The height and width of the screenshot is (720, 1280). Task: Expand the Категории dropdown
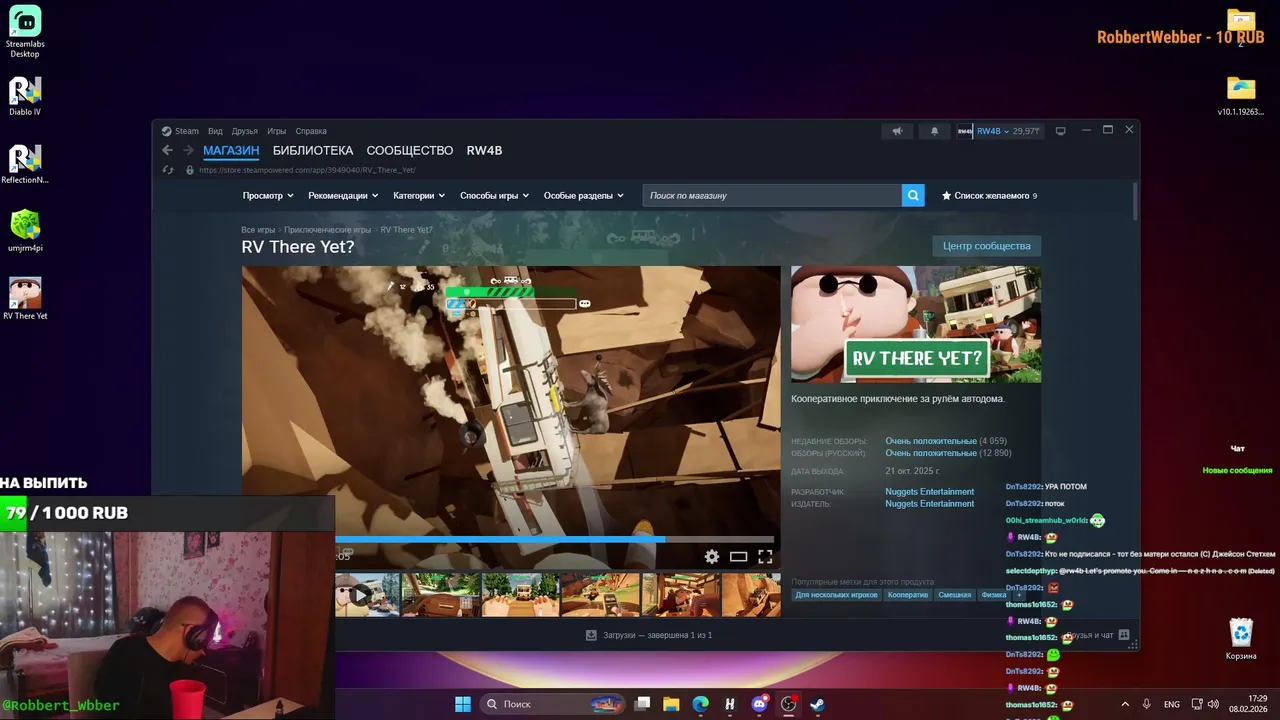point(419,195)
